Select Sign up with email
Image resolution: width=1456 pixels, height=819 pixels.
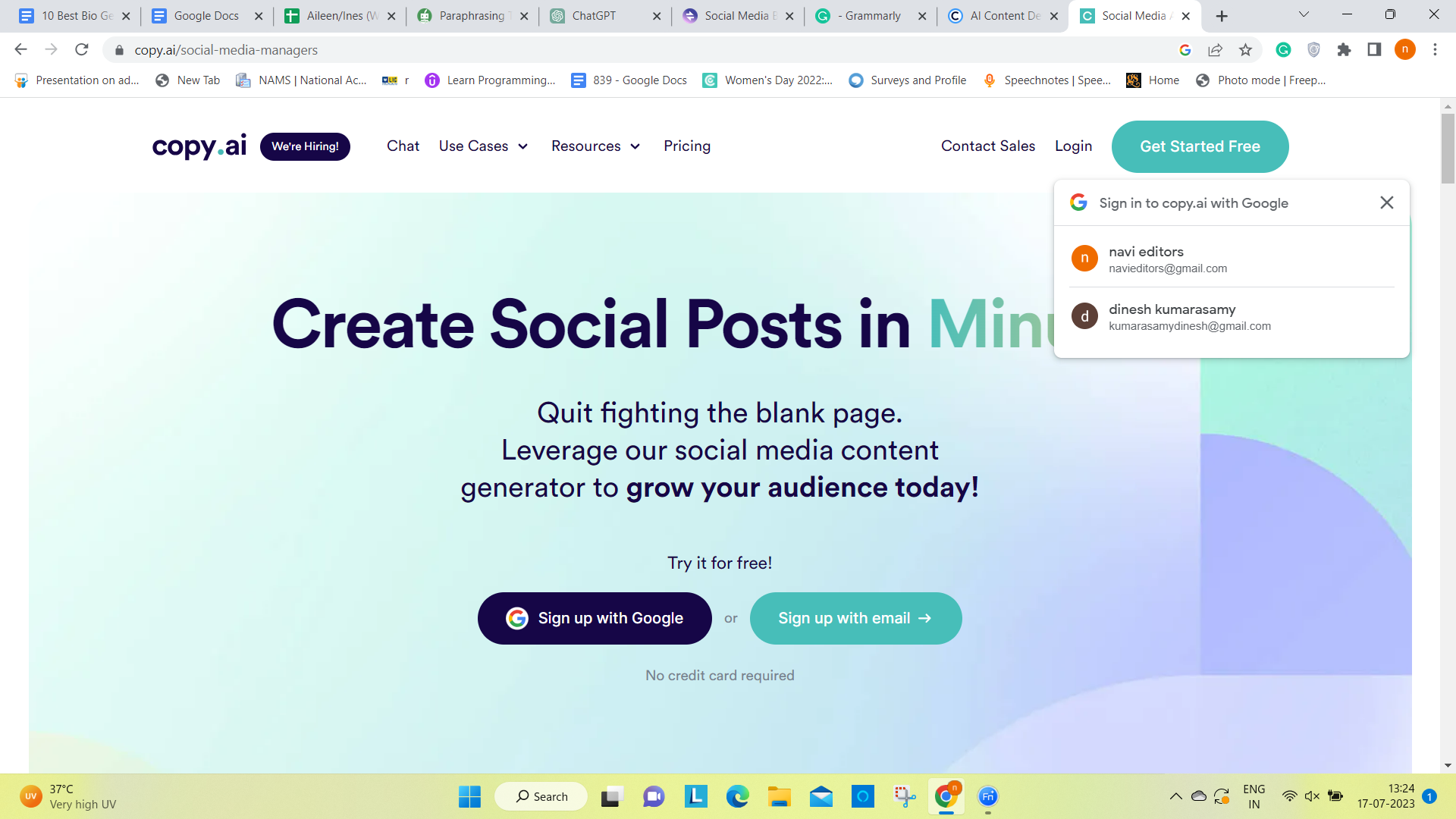coord(855,618)
